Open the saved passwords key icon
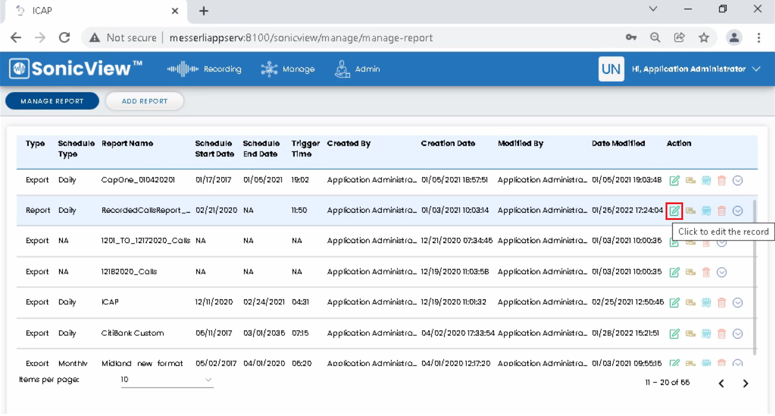 (631, 38)
